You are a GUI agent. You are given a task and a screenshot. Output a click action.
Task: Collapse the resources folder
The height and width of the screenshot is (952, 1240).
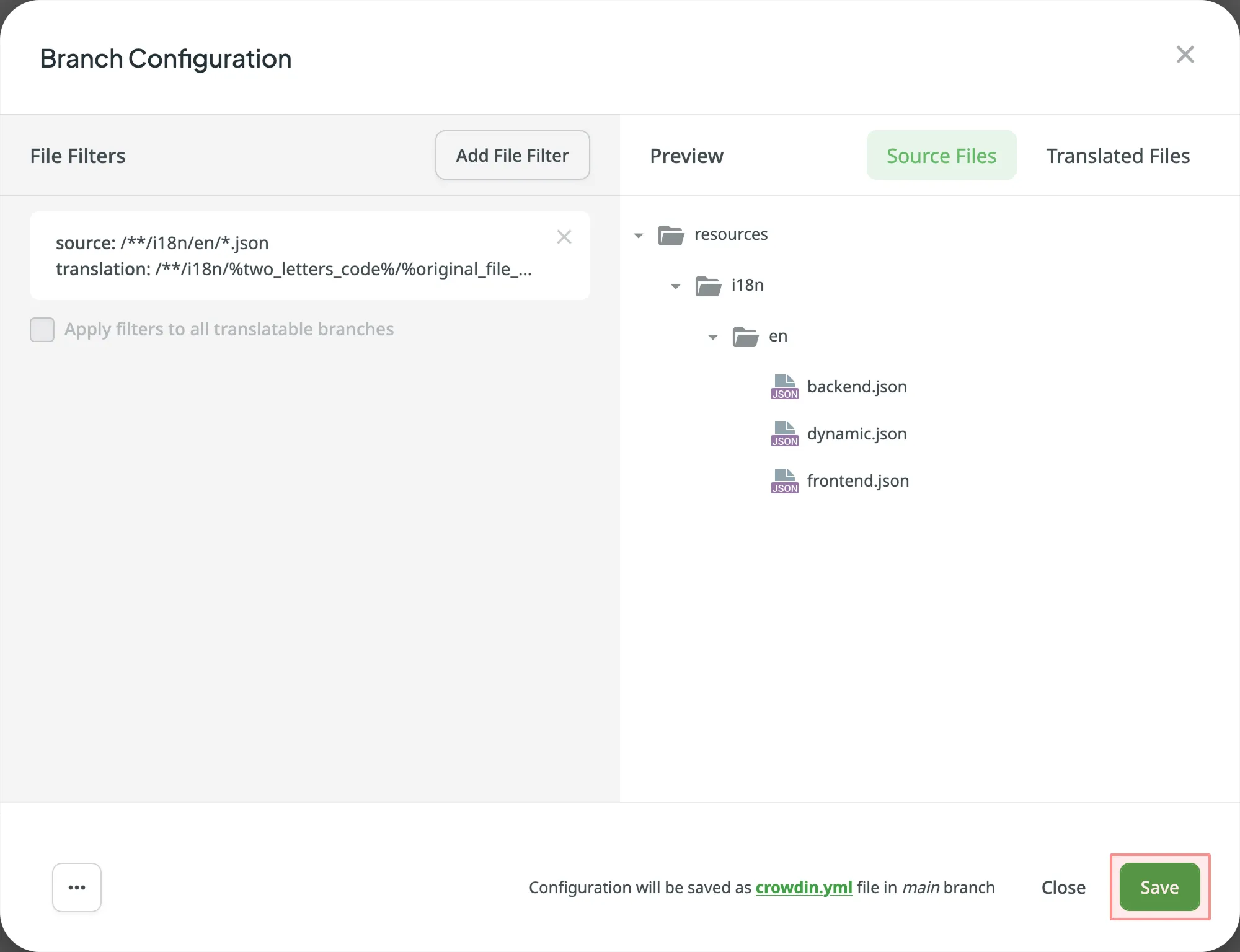click(x=639, y=235)
